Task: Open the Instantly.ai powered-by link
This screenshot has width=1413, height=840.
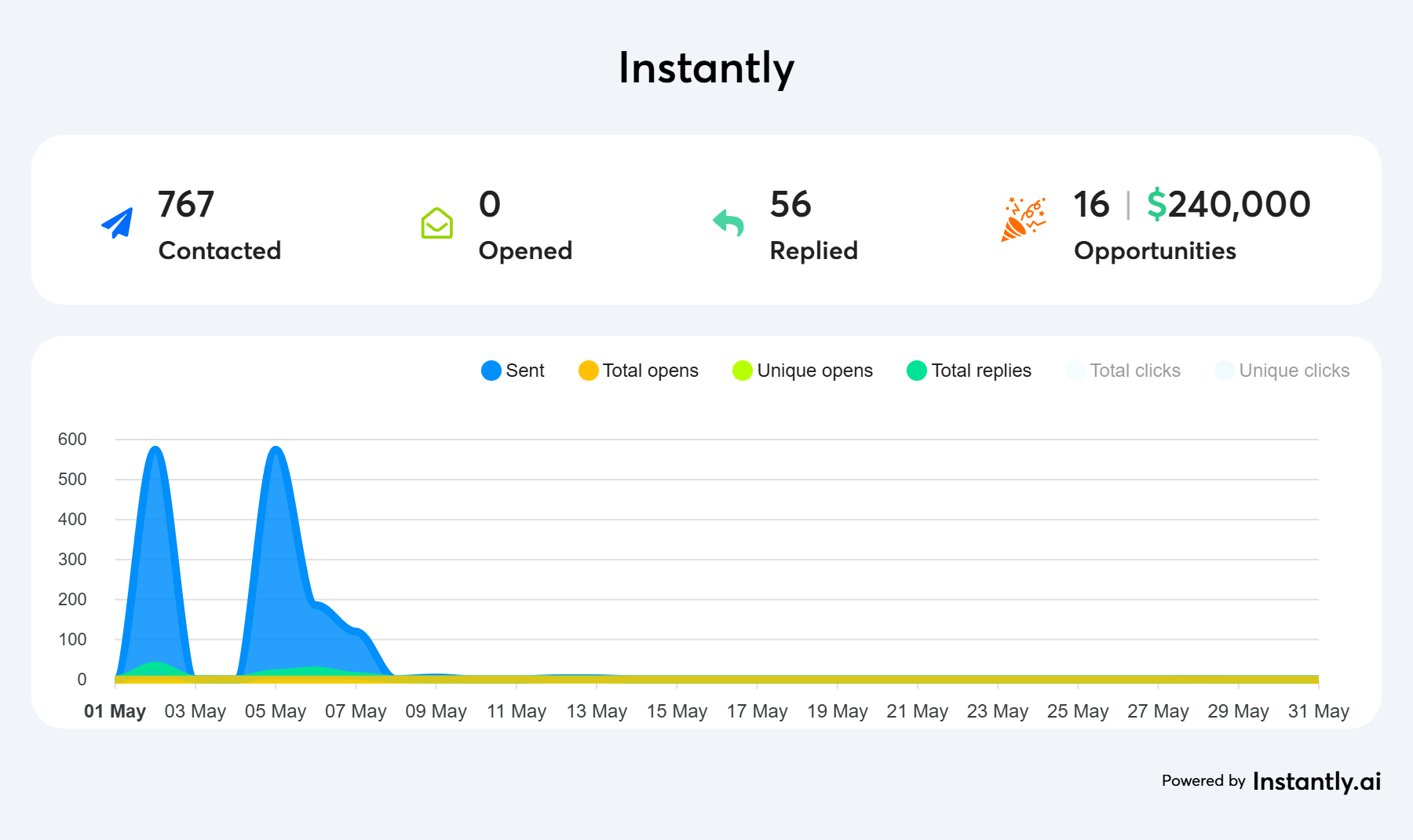Action: tap(1316, 781)
